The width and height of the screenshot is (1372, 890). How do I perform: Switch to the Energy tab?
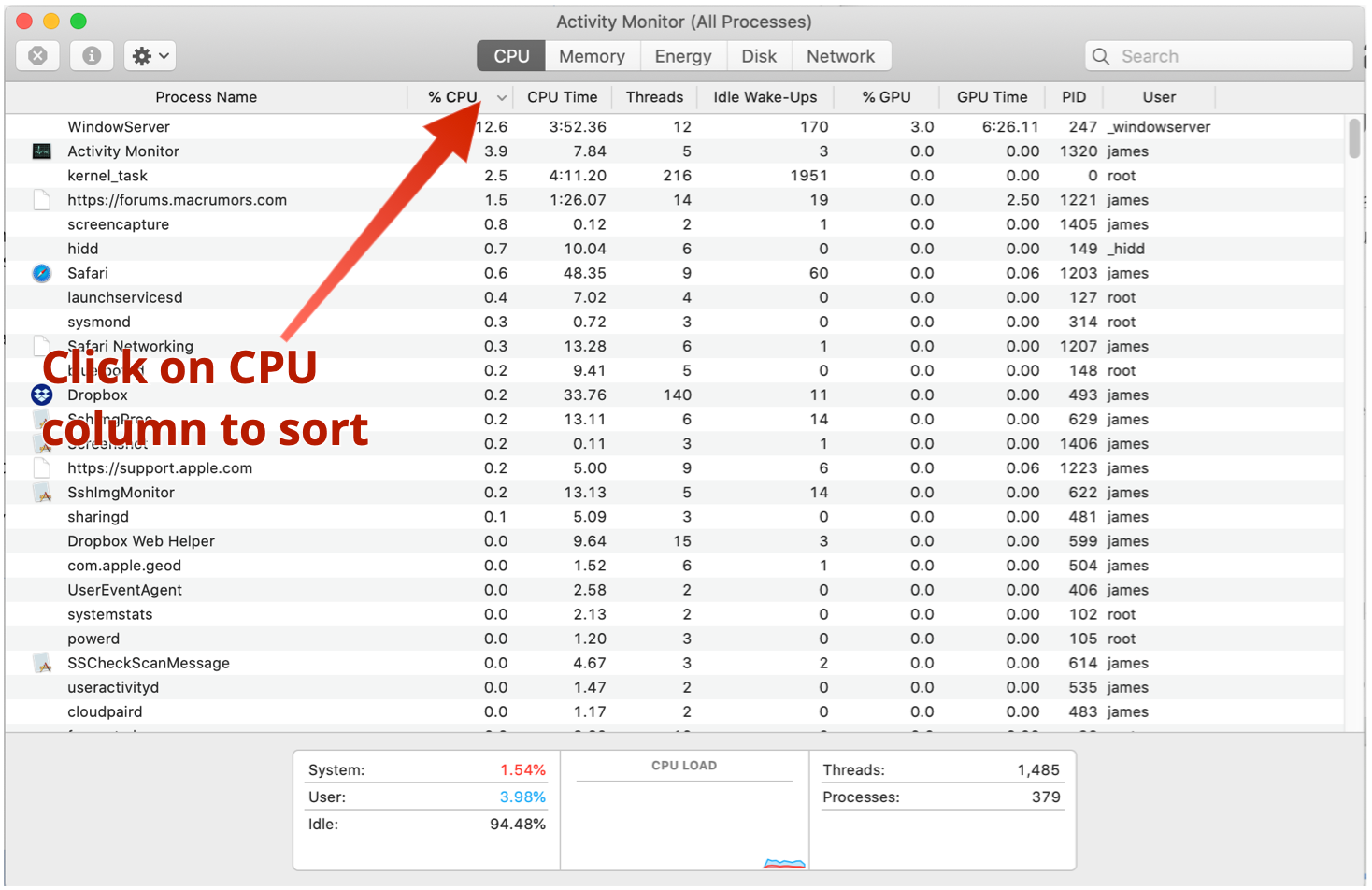683,56
